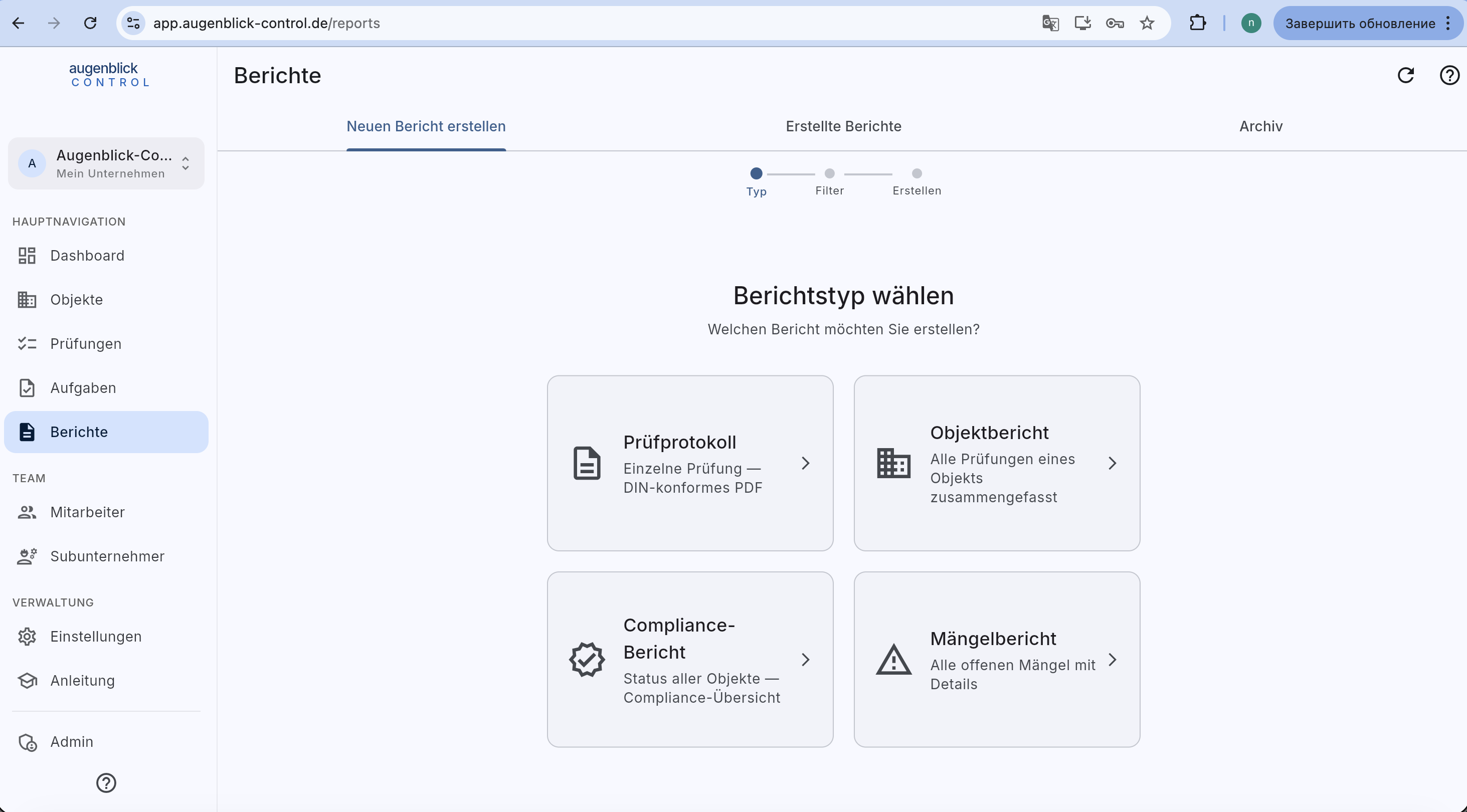Select the Objektbericht report card
Viewport: 1467px width, 812px height.
click(997, 463)
